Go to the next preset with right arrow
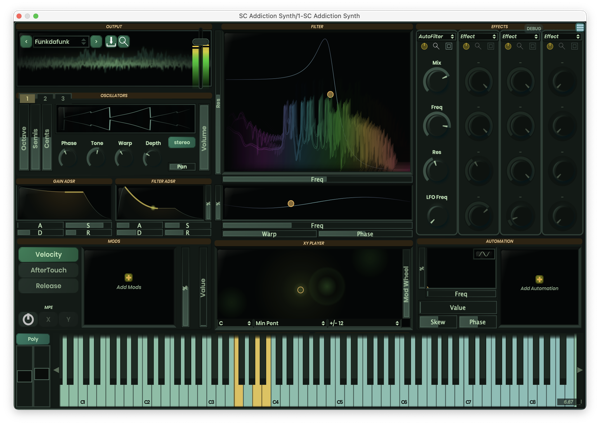 [x=96, y=41]
